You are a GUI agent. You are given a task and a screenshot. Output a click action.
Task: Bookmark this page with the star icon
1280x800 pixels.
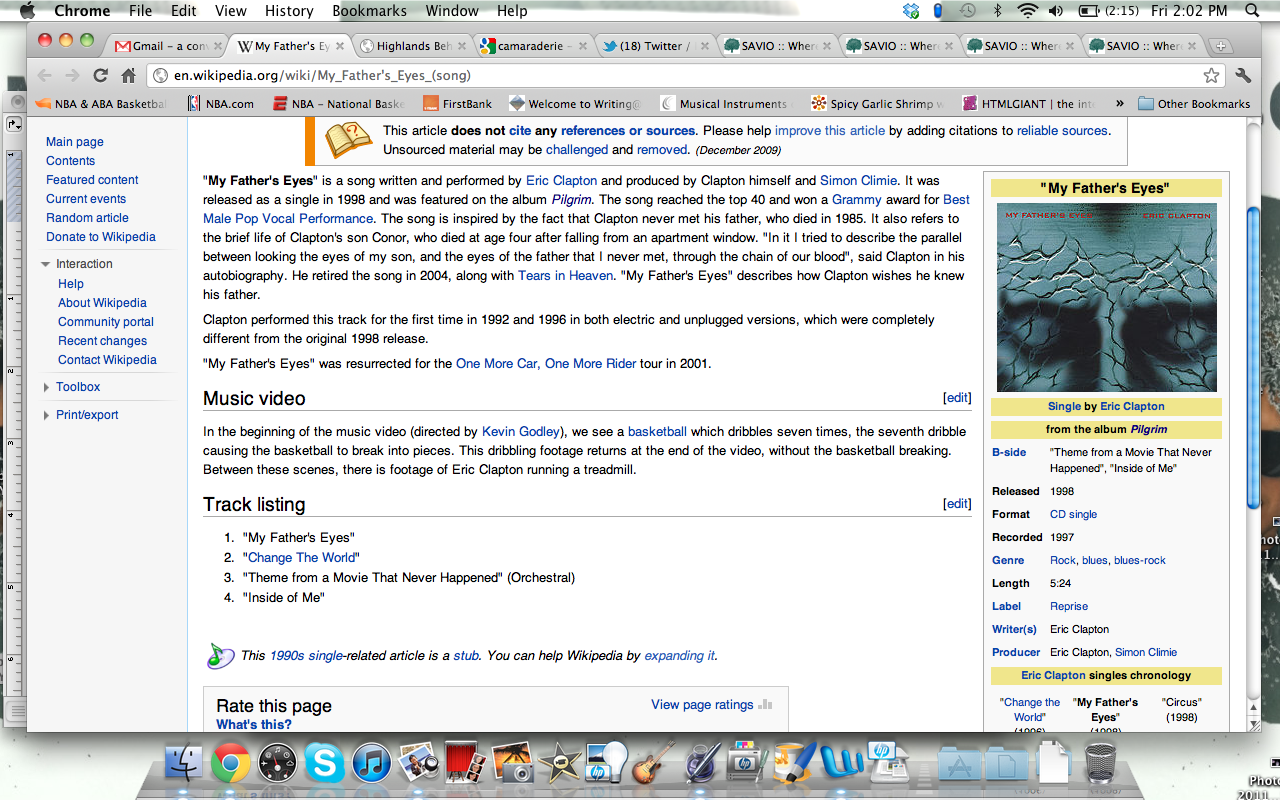click(1211, 76)
